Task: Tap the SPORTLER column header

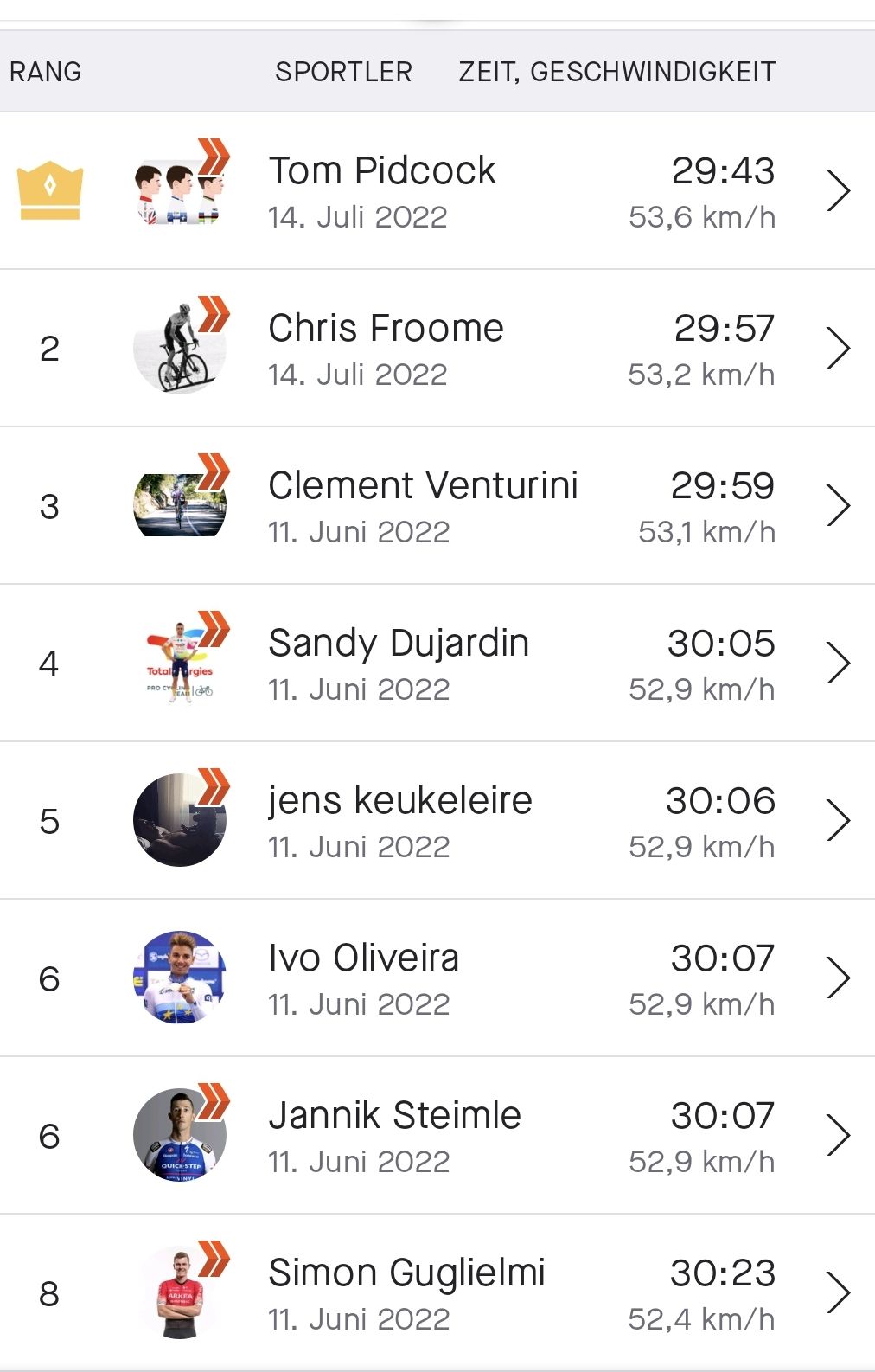Action: 343,72
